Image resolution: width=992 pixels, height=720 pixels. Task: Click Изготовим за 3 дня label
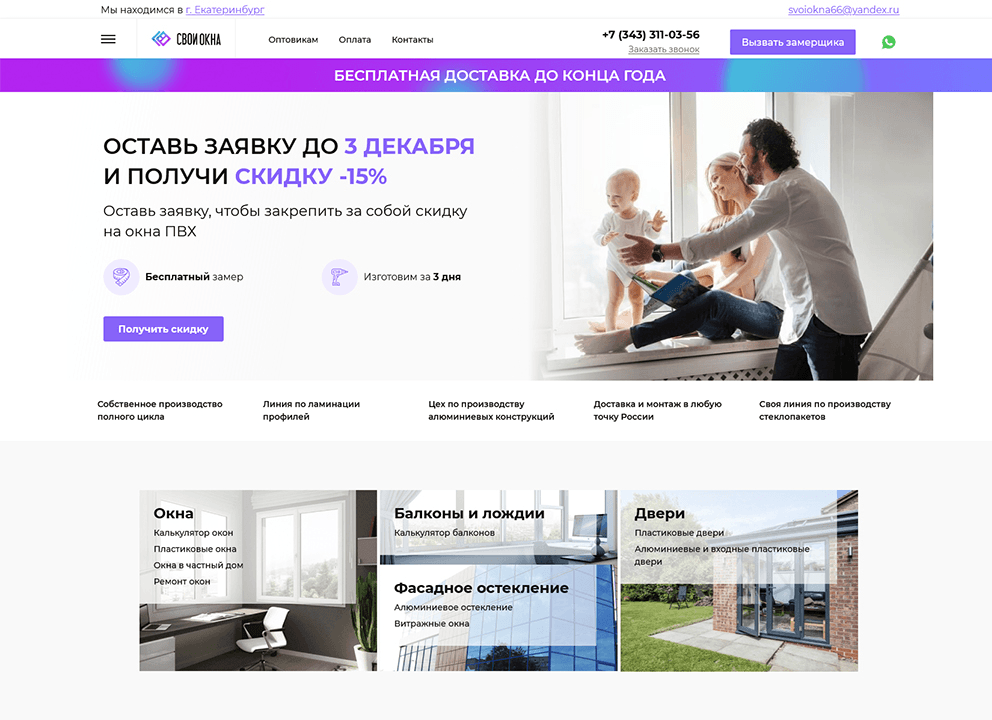pyautogui.click(x=412, y=276)
